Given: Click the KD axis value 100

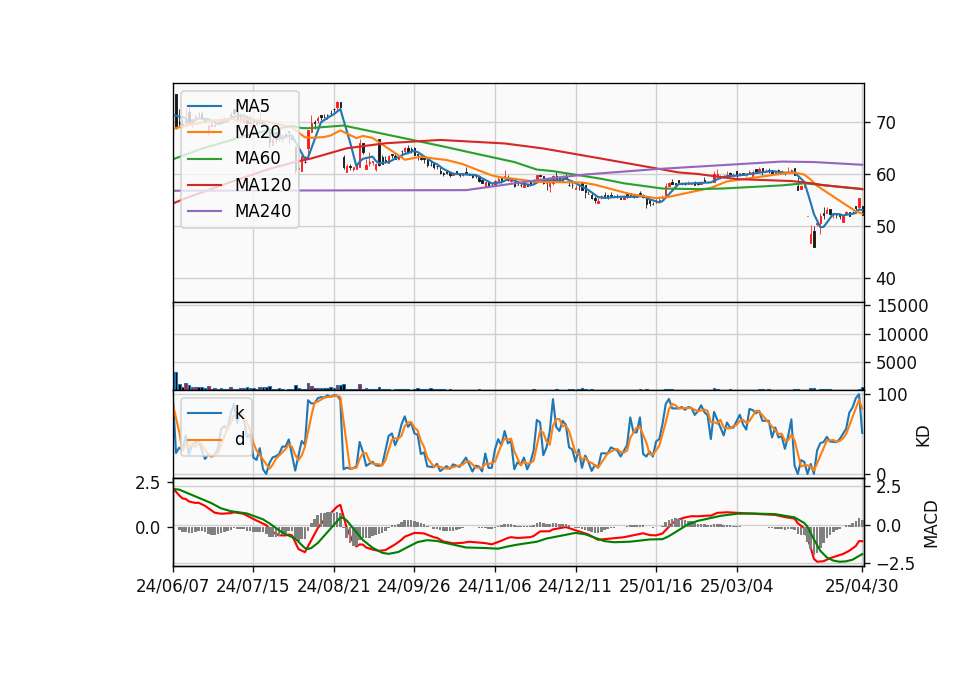Looking at the screenshot, I should click(x=892, y=395).
